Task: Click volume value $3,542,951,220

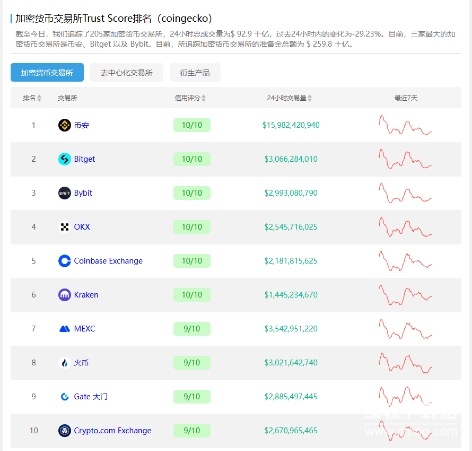Action: tap(291, 329)
